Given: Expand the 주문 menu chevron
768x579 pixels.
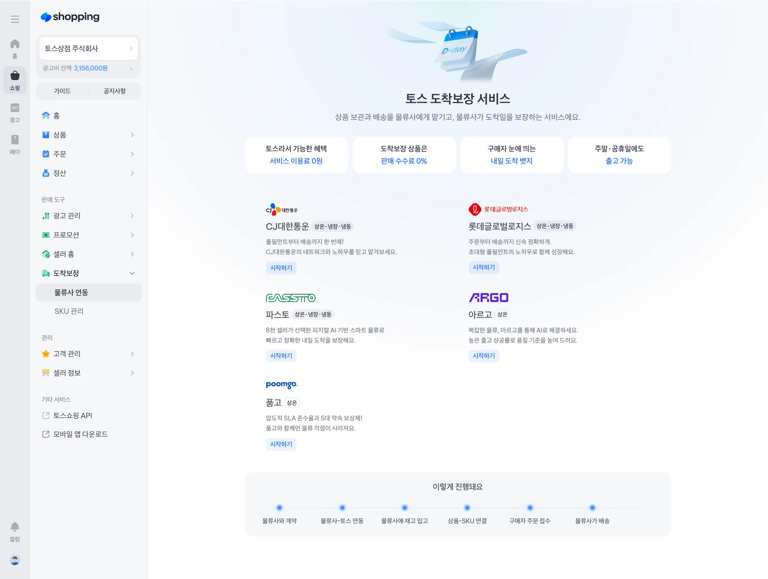Looking at the screenshot, I should click(x=132, y=154).
